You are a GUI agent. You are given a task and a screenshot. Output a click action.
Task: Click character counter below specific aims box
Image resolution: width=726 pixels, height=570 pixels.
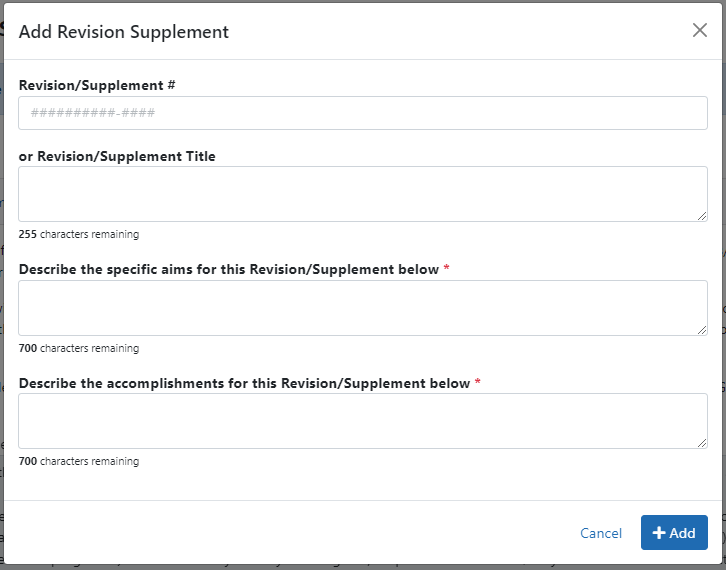click(x=78, y=348)
